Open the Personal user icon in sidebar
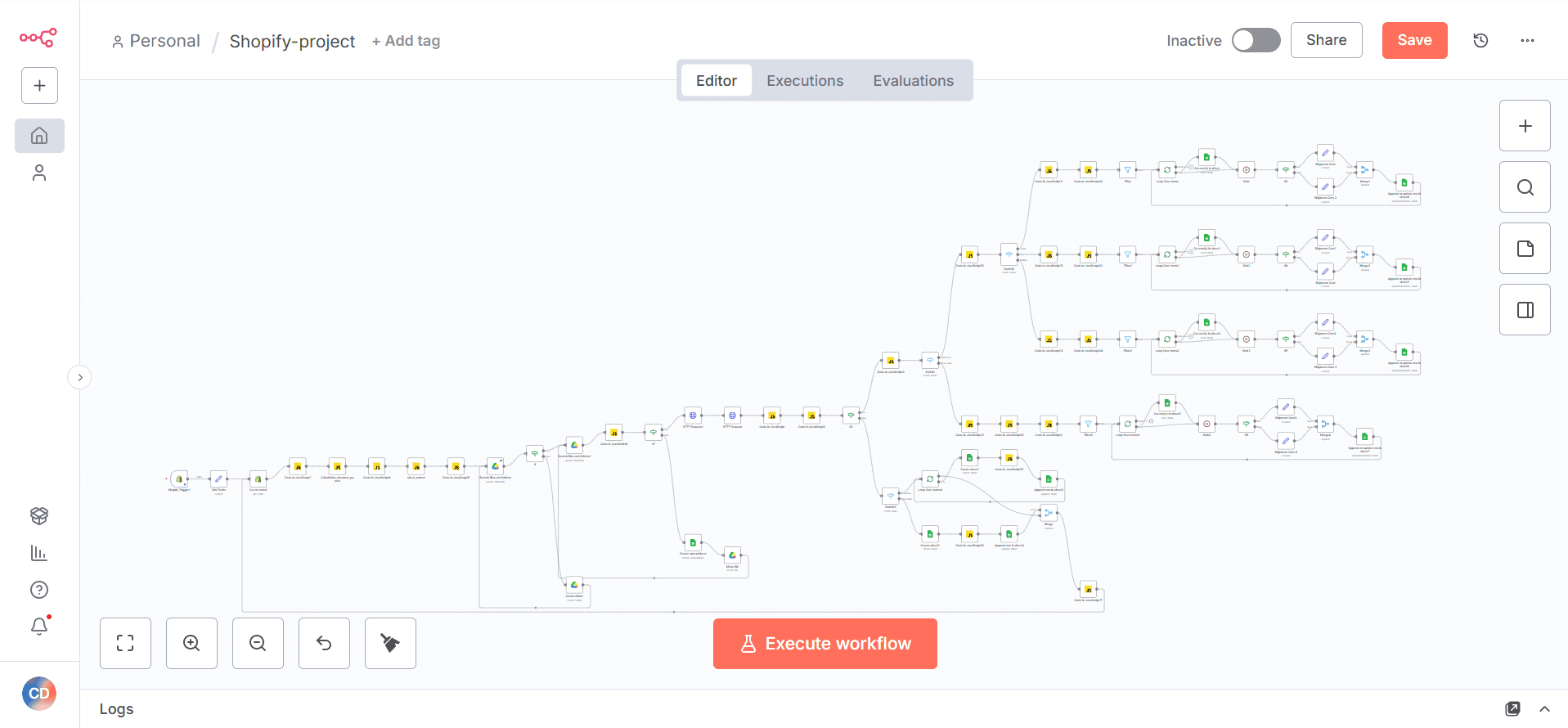Image resolution: width=1568 pixels, height=728 pixels. (x=39, y=173)
